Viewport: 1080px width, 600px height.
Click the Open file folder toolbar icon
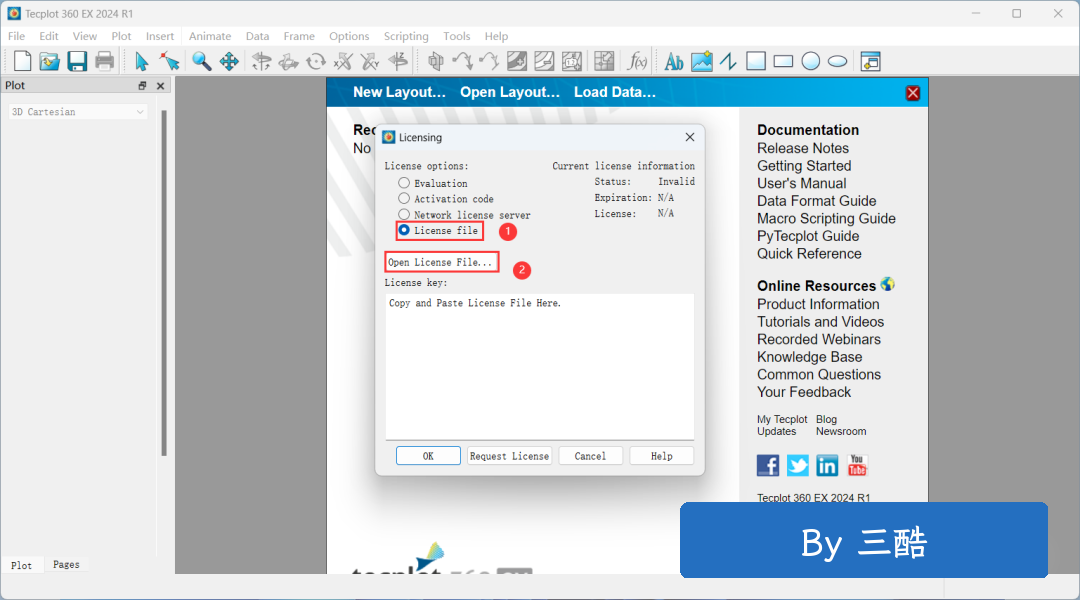[x=49, y=61]
